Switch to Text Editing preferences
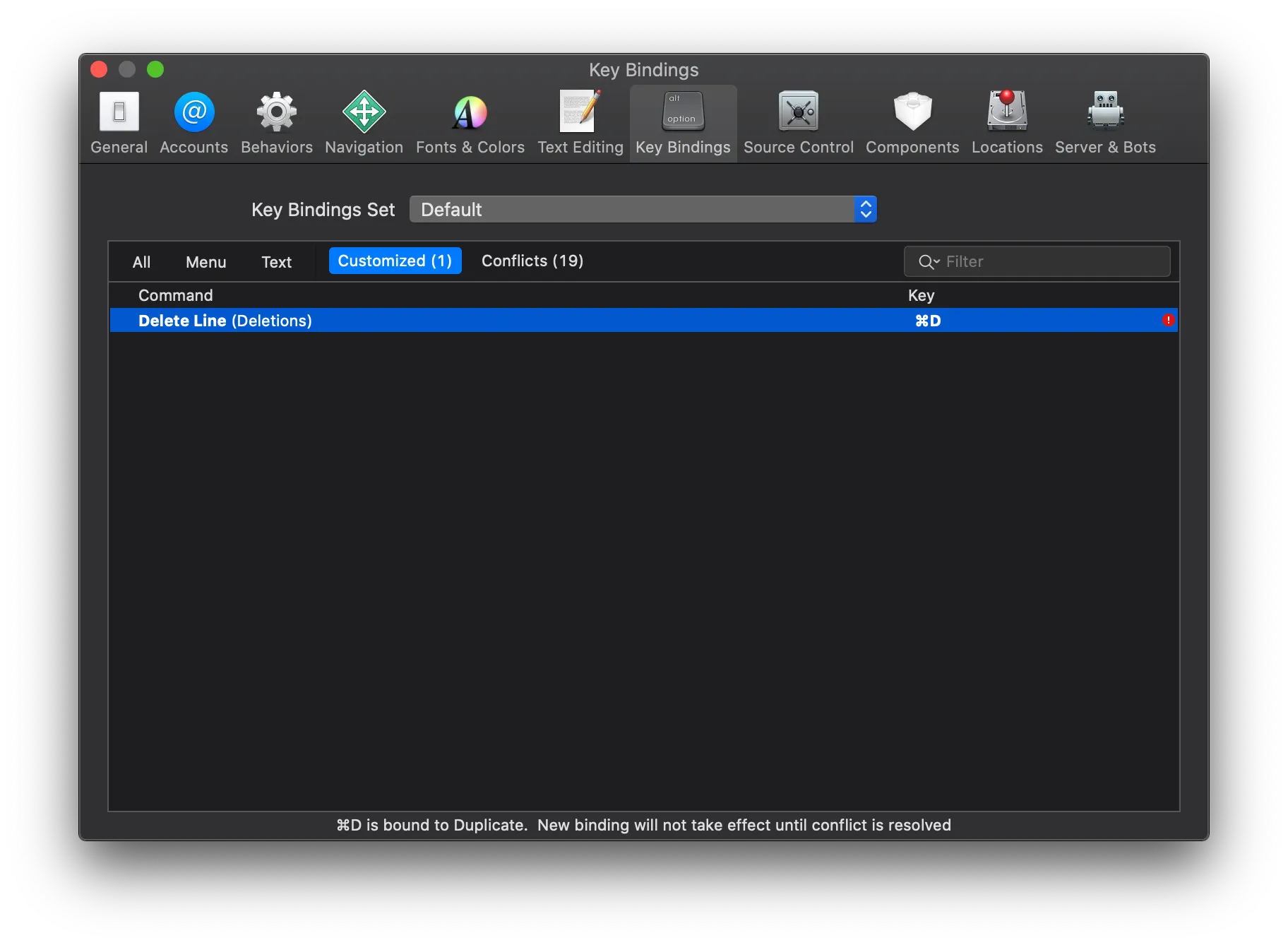This screenshot has width=1288, height=945. tap(580, 123)
